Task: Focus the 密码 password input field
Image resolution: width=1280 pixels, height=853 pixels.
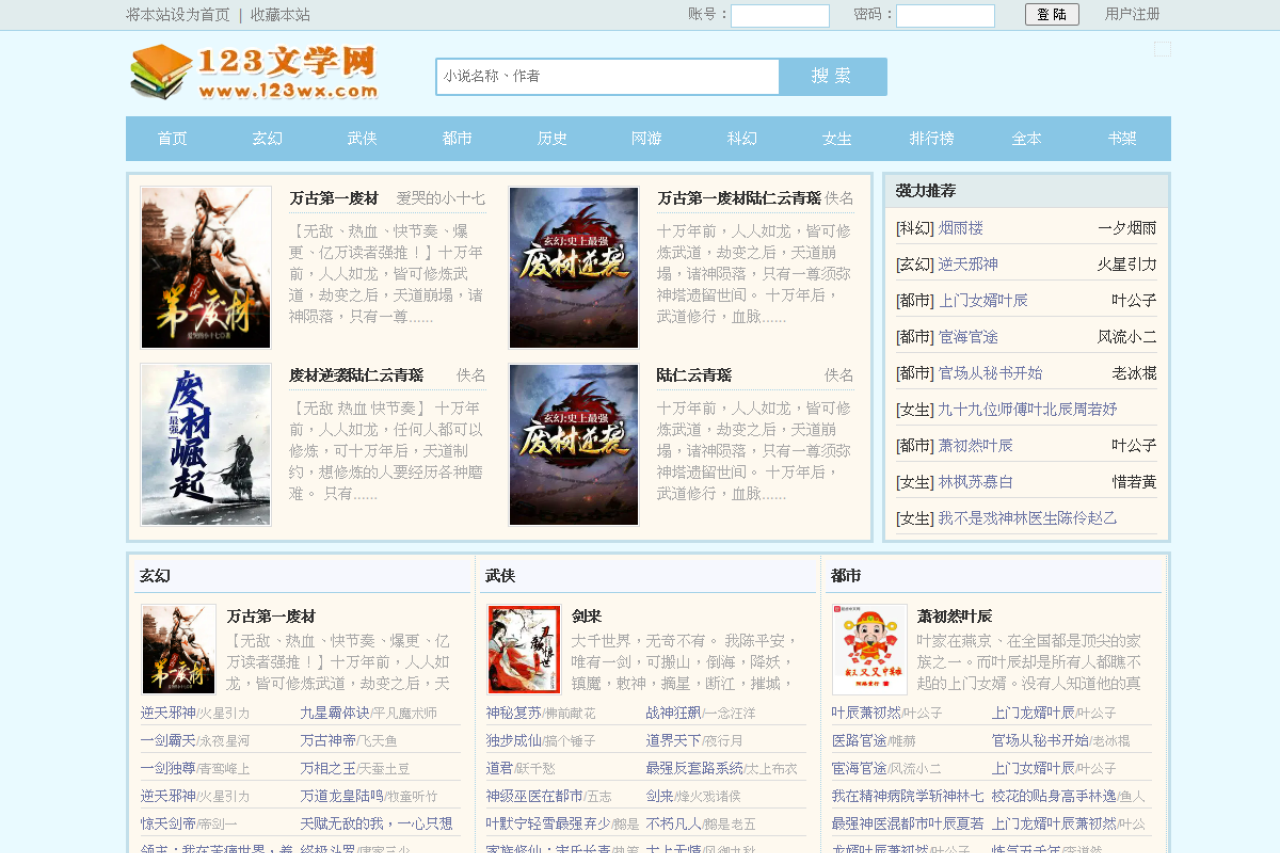Action: [945, 16]
